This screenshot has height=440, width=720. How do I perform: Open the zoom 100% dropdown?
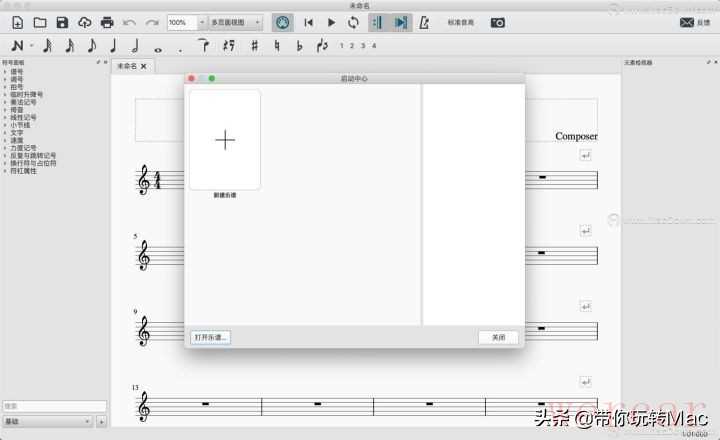pyautogui.click(x=187, y=22)
